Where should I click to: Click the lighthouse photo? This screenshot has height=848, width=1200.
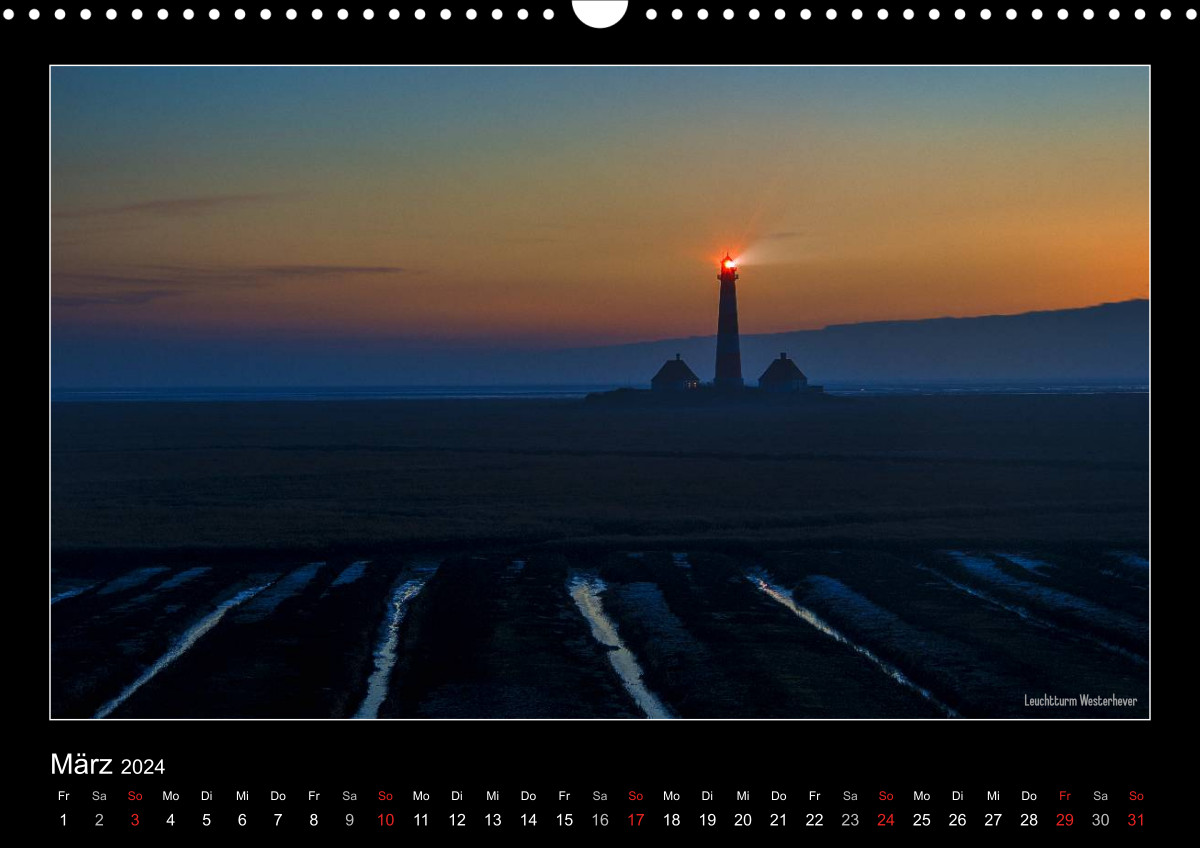[x=600, y=392]
